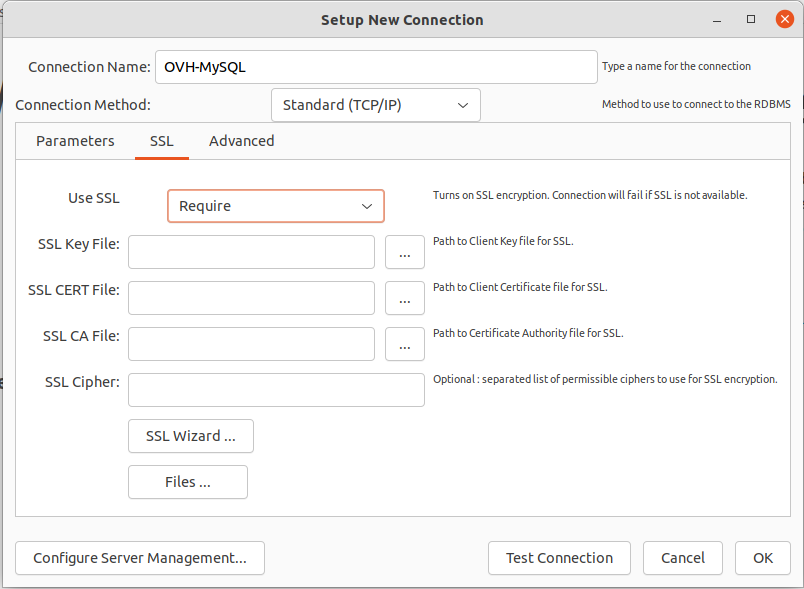Browse for the SSL CERT File
Viewport: 804px width, 589px height.
click(x=404, y=298)
